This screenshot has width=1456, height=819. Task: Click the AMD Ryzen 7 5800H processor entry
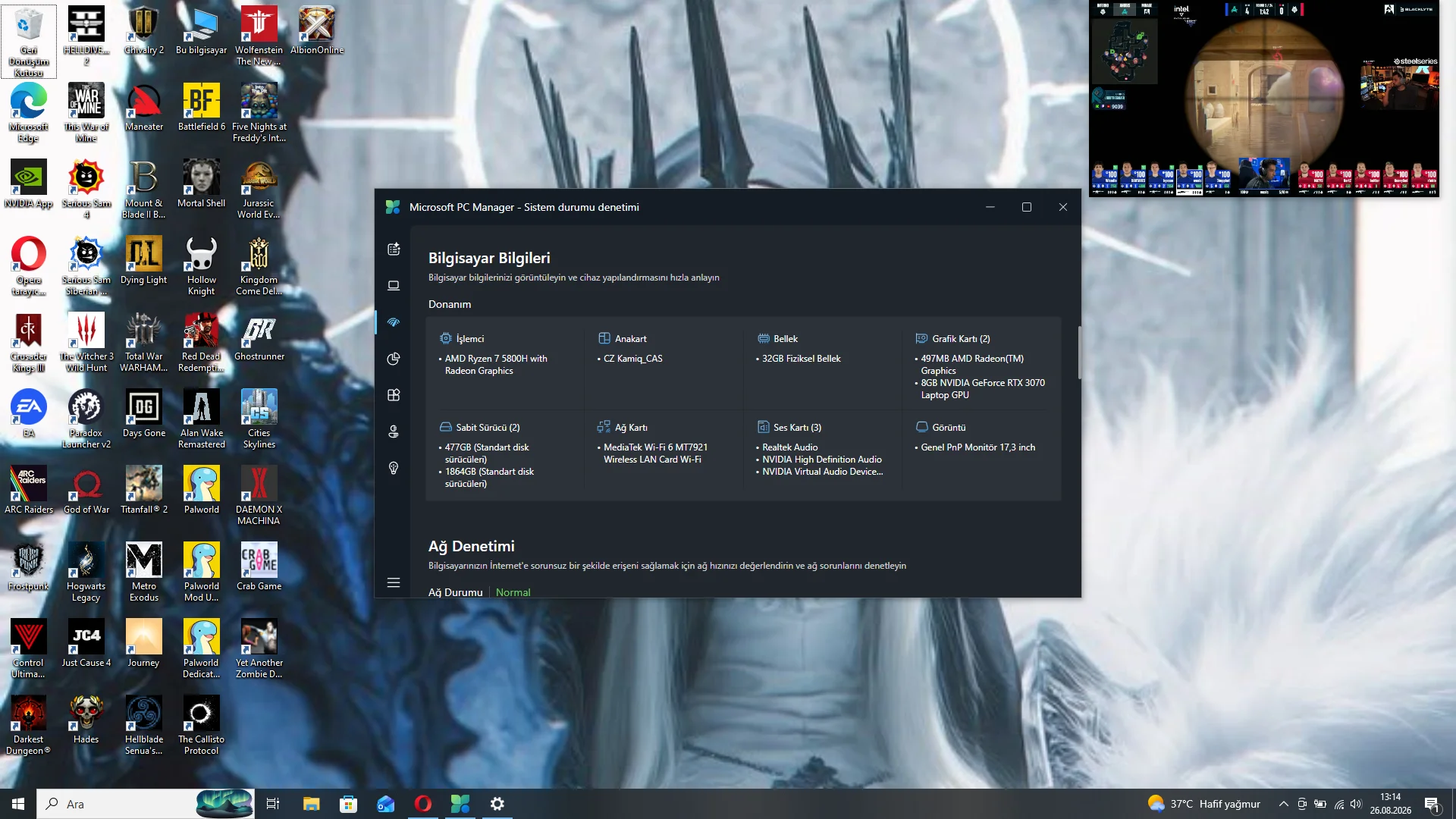coord(496,365)
